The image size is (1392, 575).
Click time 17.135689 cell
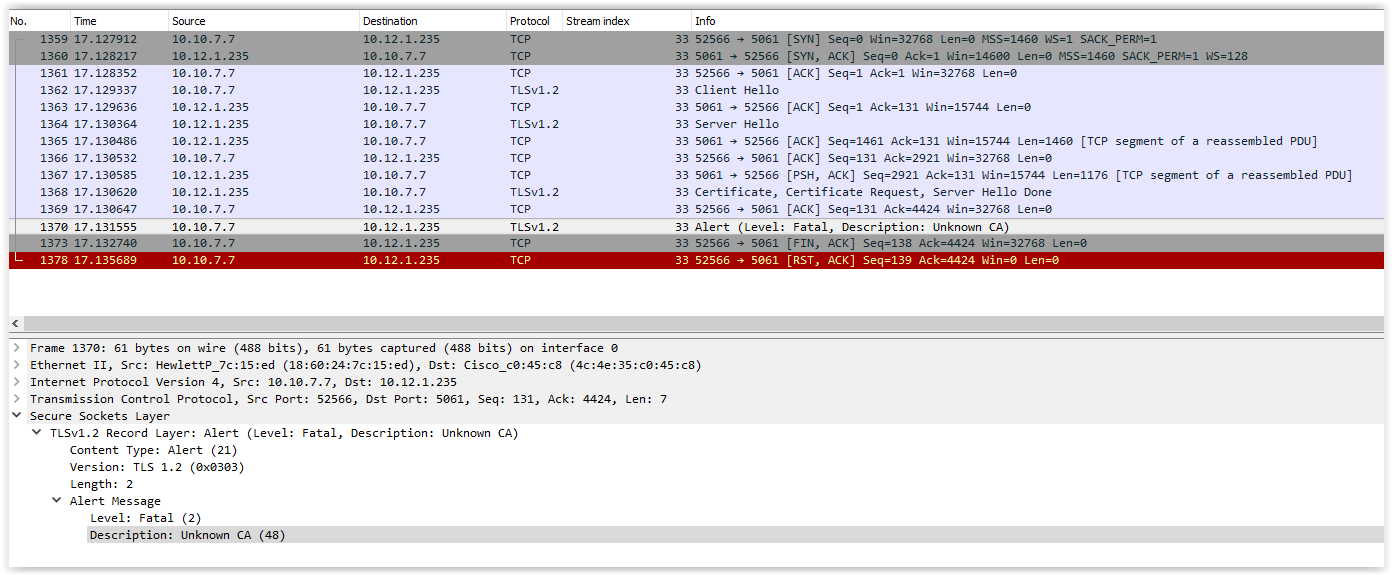pyautogui.click(x=105, y=260)
